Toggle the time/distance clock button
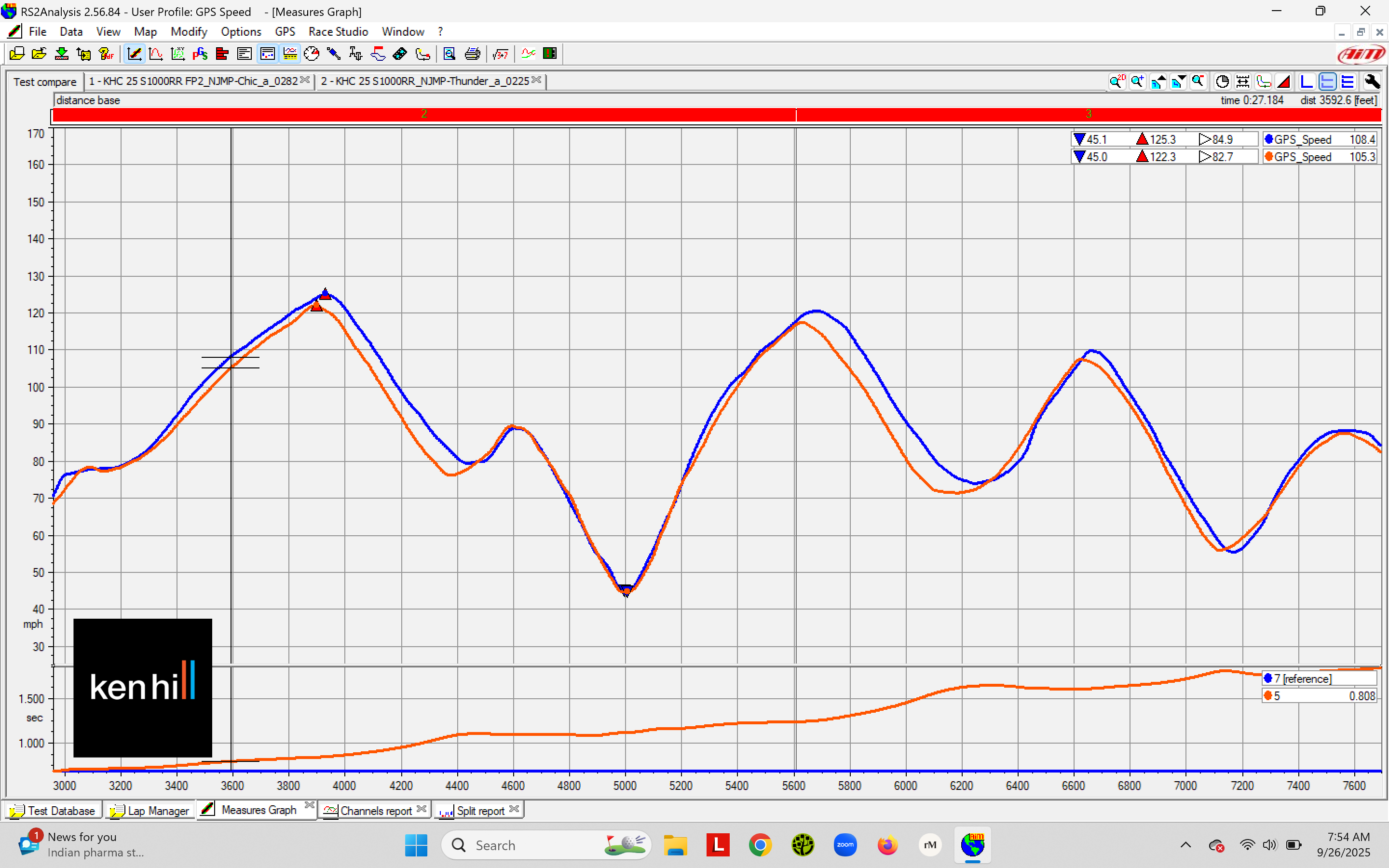The height and width of the screenshot is (868, 1389). (x=1222, y=81)
